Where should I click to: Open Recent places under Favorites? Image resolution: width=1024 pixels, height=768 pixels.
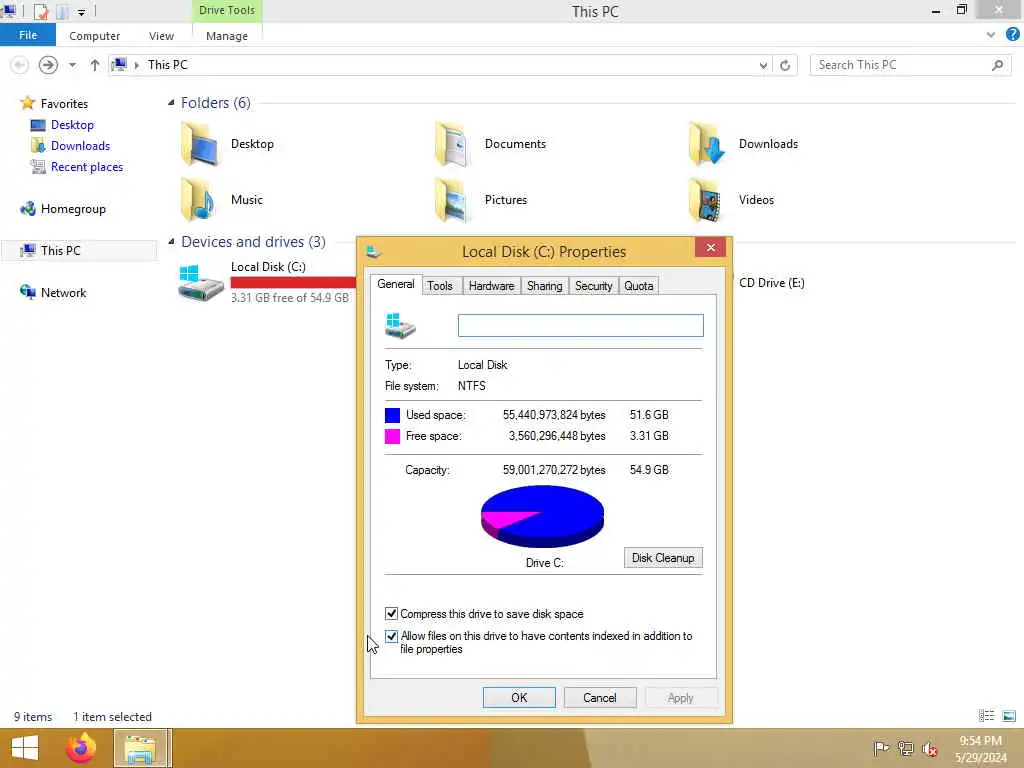click(x=87, y=167)
